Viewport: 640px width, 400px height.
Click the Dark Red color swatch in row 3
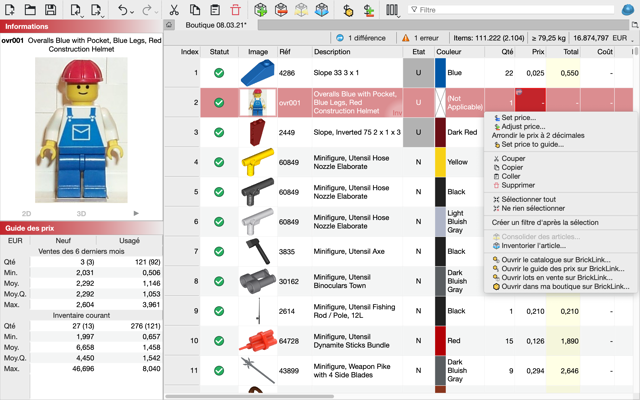440,132
